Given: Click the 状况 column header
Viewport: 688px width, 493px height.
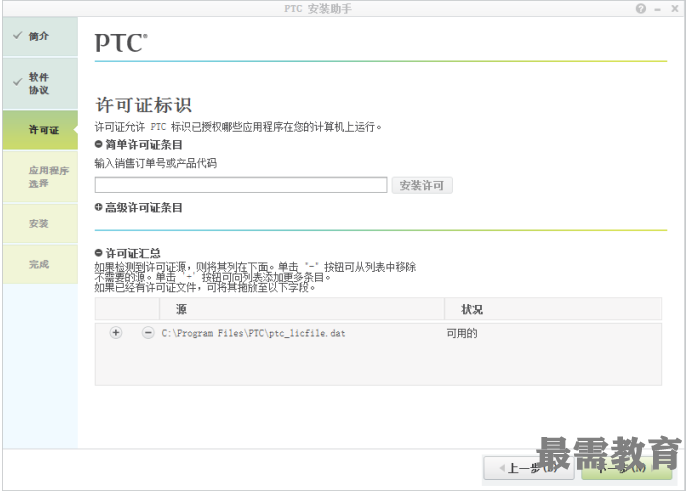Looking at the screenshot, I should [553, 309].
